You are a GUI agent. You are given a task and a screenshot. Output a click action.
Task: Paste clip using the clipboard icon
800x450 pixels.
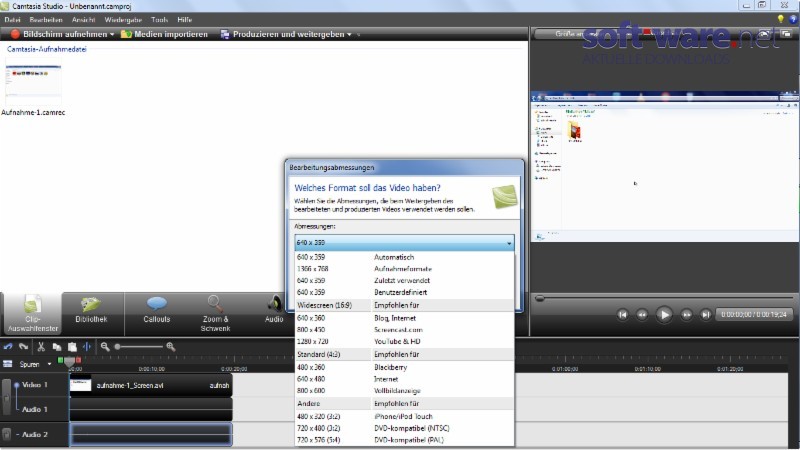tap(72, 347)
